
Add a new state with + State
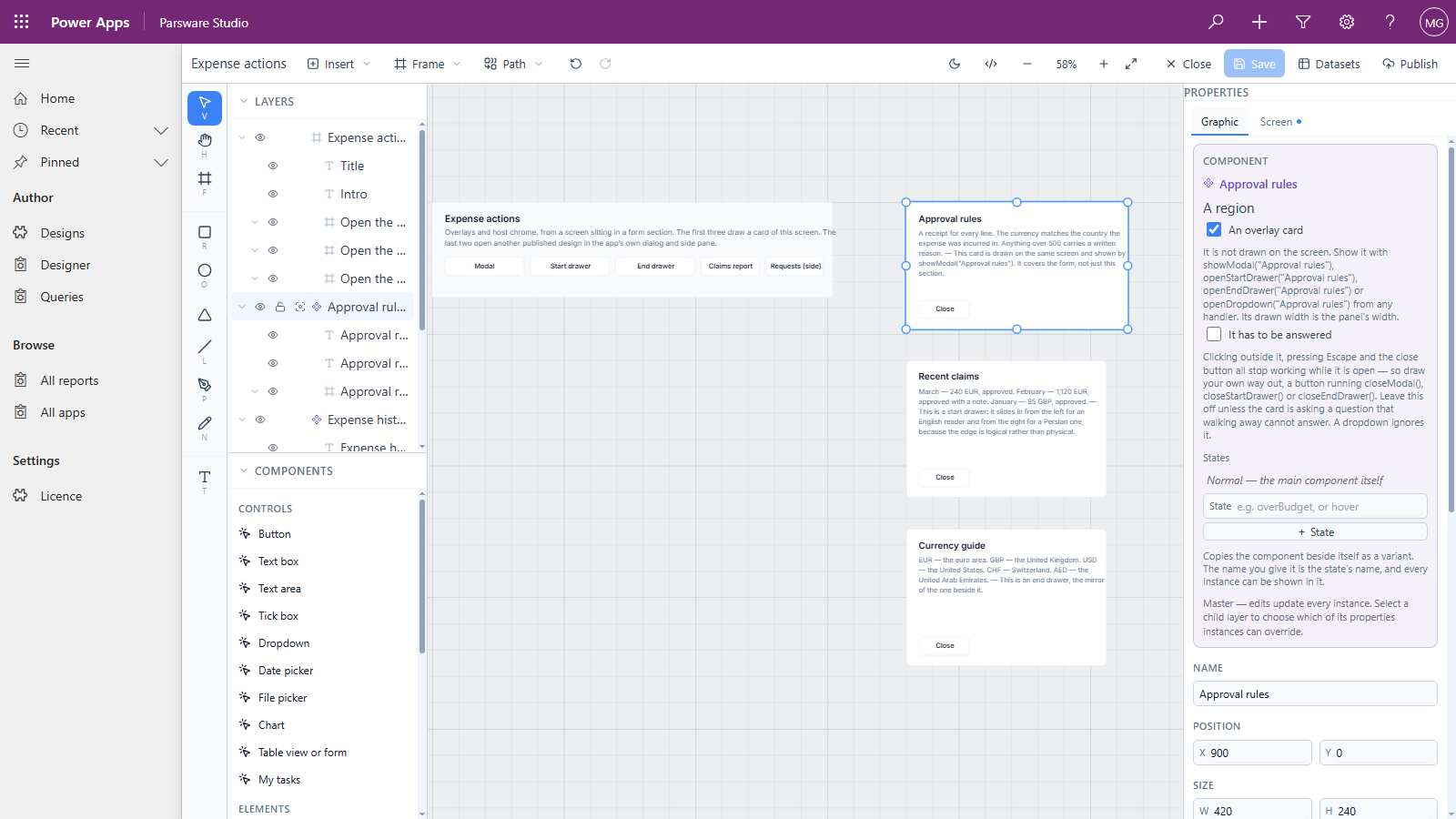[x=1315, y=531]
